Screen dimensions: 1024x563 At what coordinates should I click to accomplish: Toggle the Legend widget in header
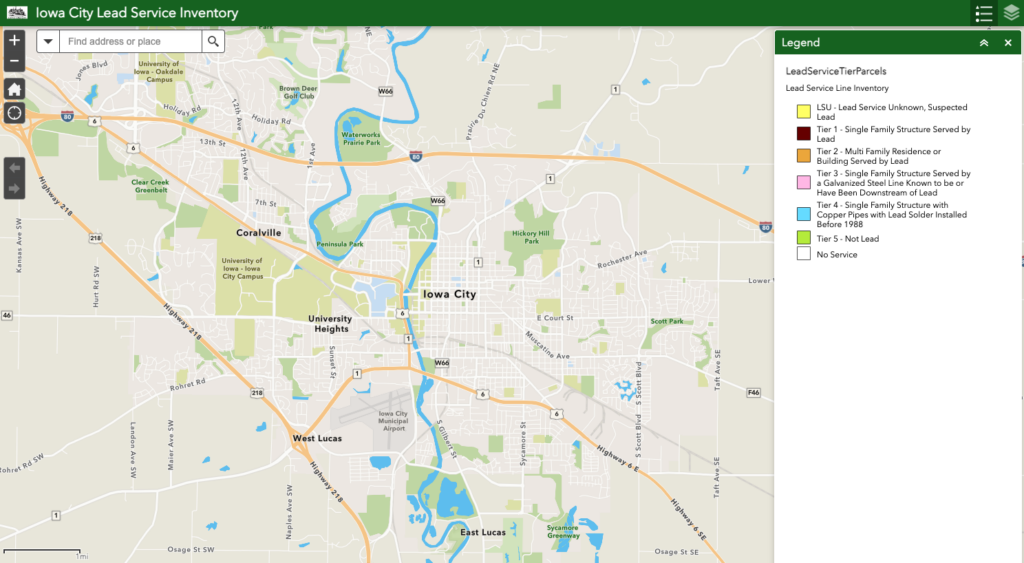[x=984, y=13]
